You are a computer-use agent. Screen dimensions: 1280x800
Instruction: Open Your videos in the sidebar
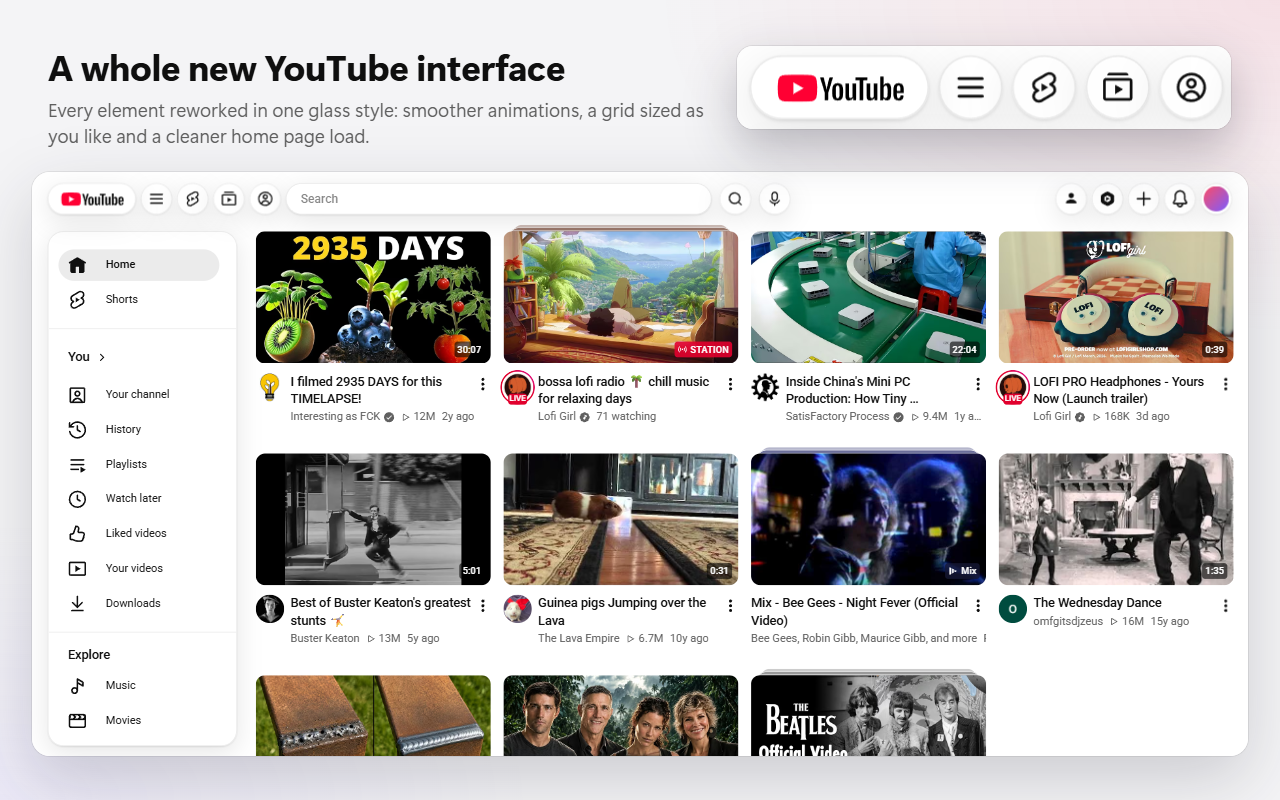(139, 568)
